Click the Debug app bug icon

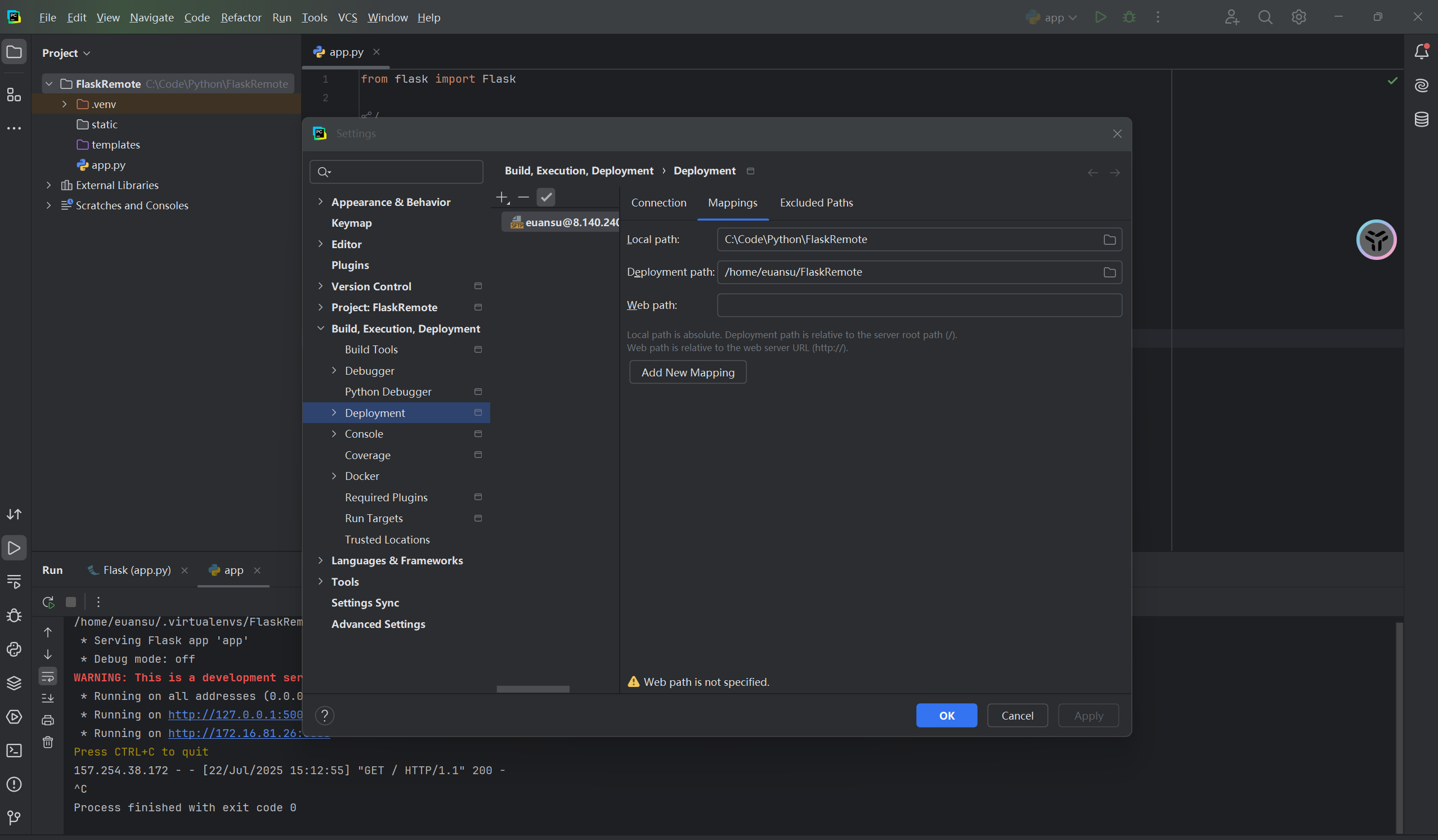[1128, 17]
